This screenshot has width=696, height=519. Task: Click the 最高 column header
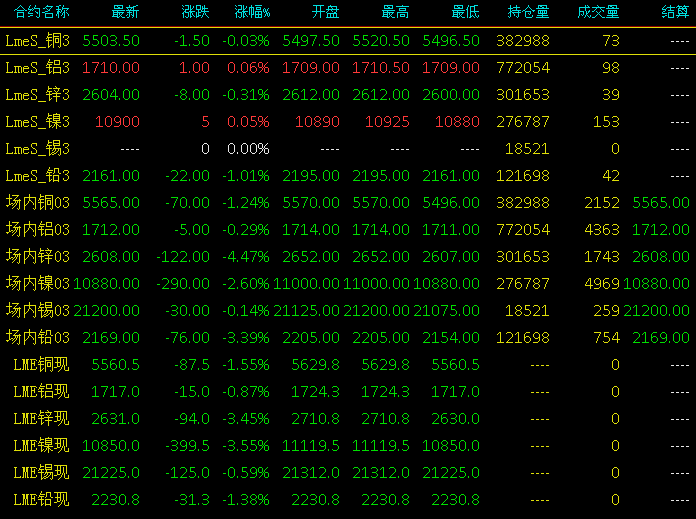click(x=395, y=12)
